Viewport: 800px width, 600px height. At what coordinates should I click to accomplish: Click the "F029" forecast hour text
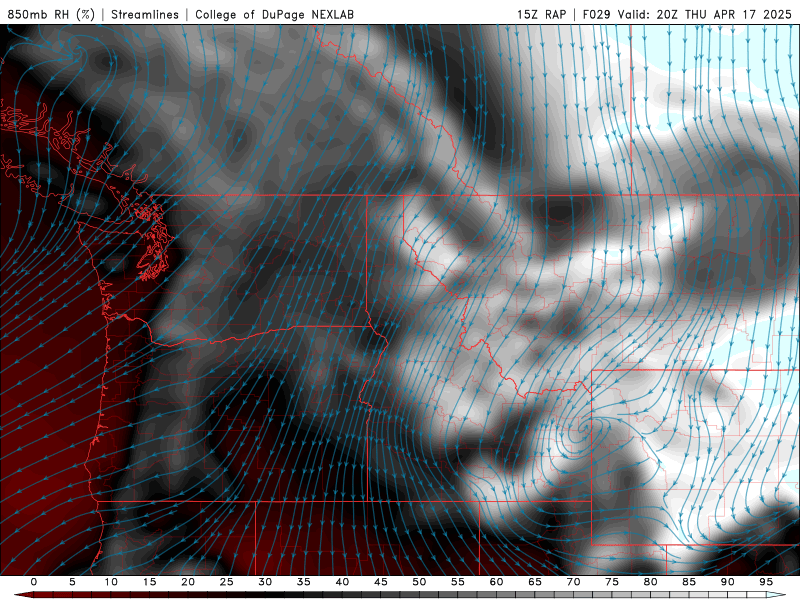point(596,14)
